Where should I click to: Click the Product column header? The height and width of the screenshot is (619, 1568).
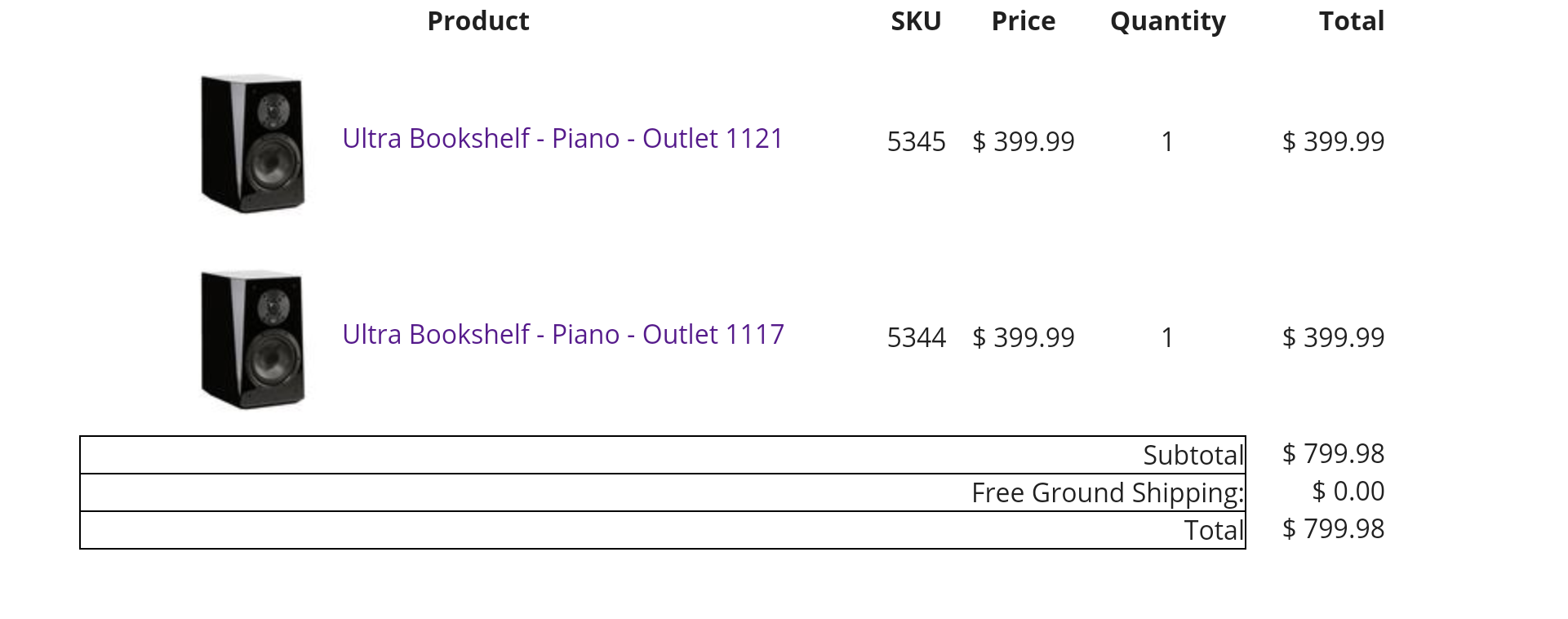click(478, 21)
